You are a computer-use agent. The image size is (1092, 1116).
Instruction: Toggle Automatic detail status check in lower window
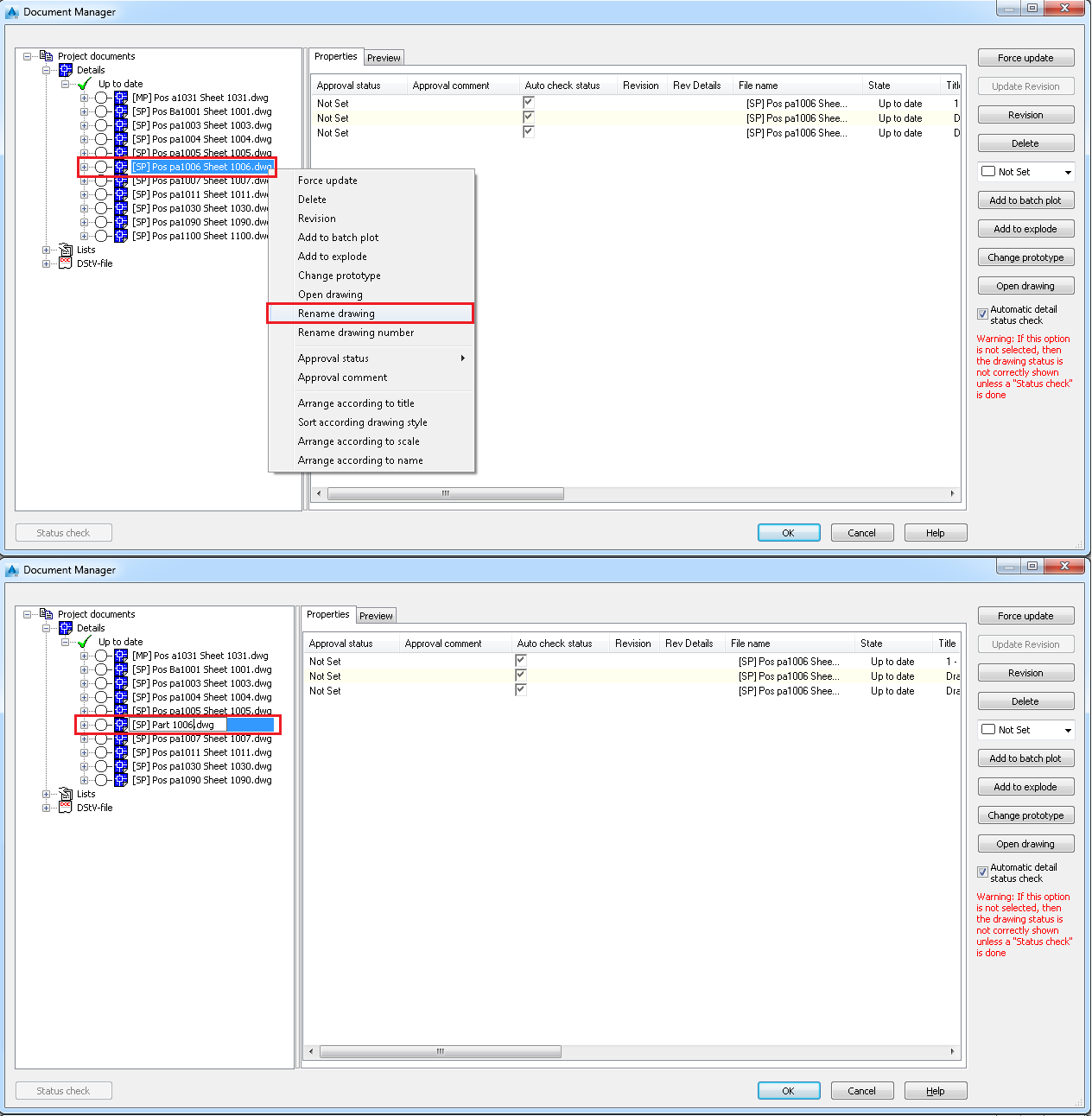(x=982, y=872)
